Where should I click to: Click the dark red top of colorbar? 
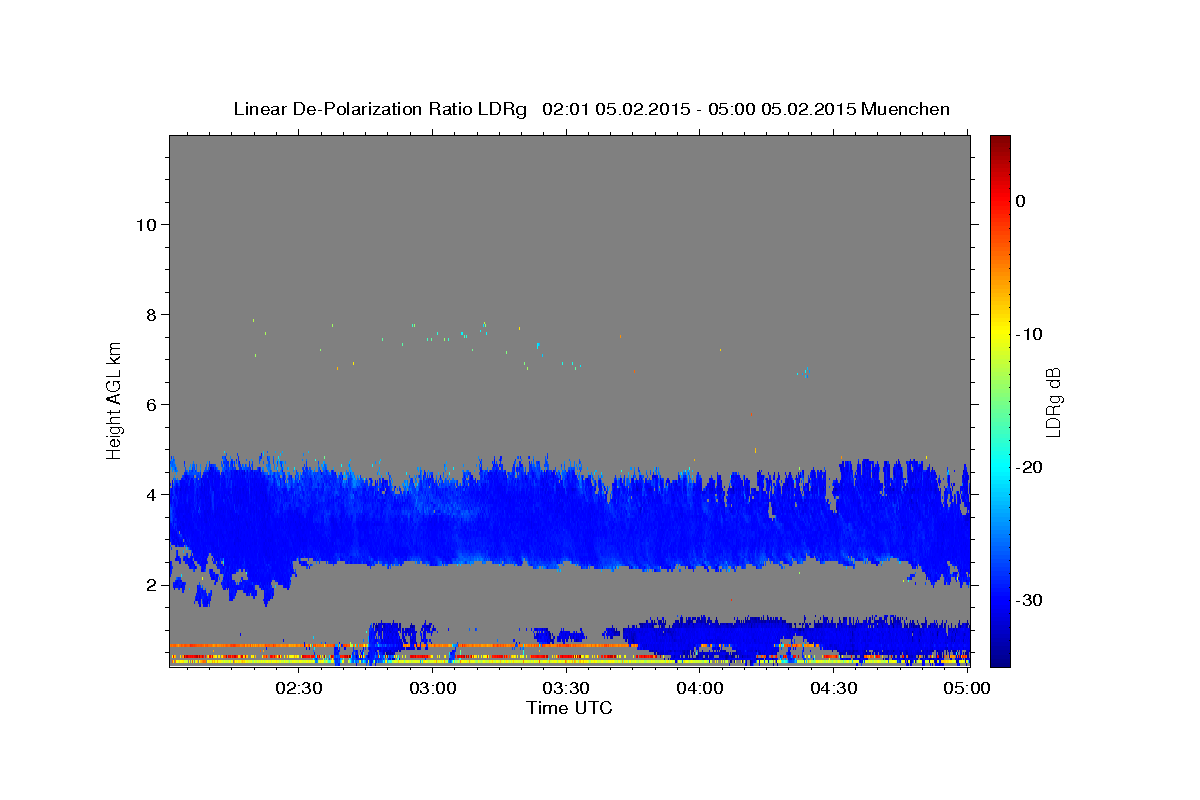point(1000,145)
